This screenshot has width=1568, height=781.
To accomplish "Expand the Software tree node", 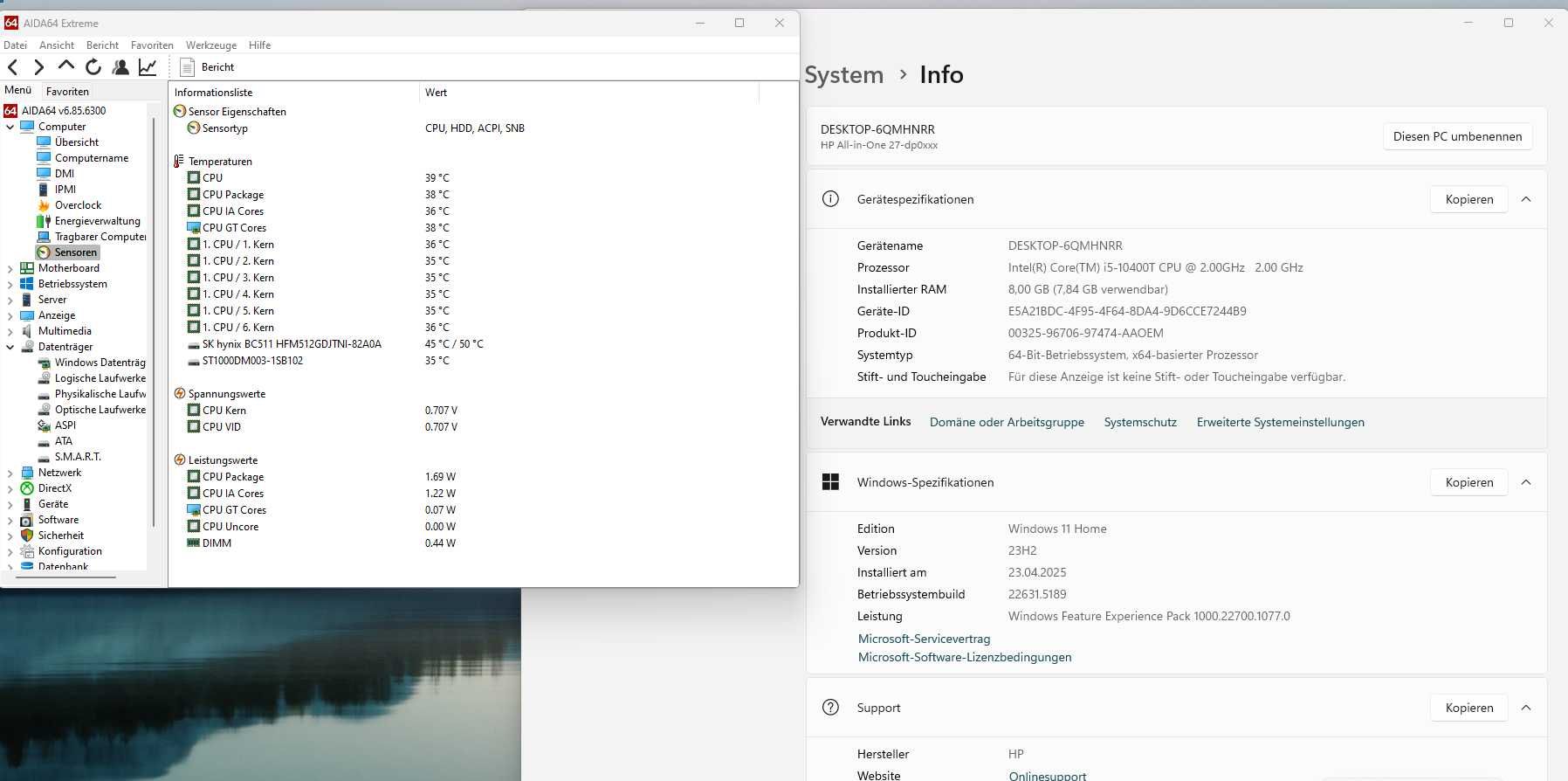I will 10,520.
